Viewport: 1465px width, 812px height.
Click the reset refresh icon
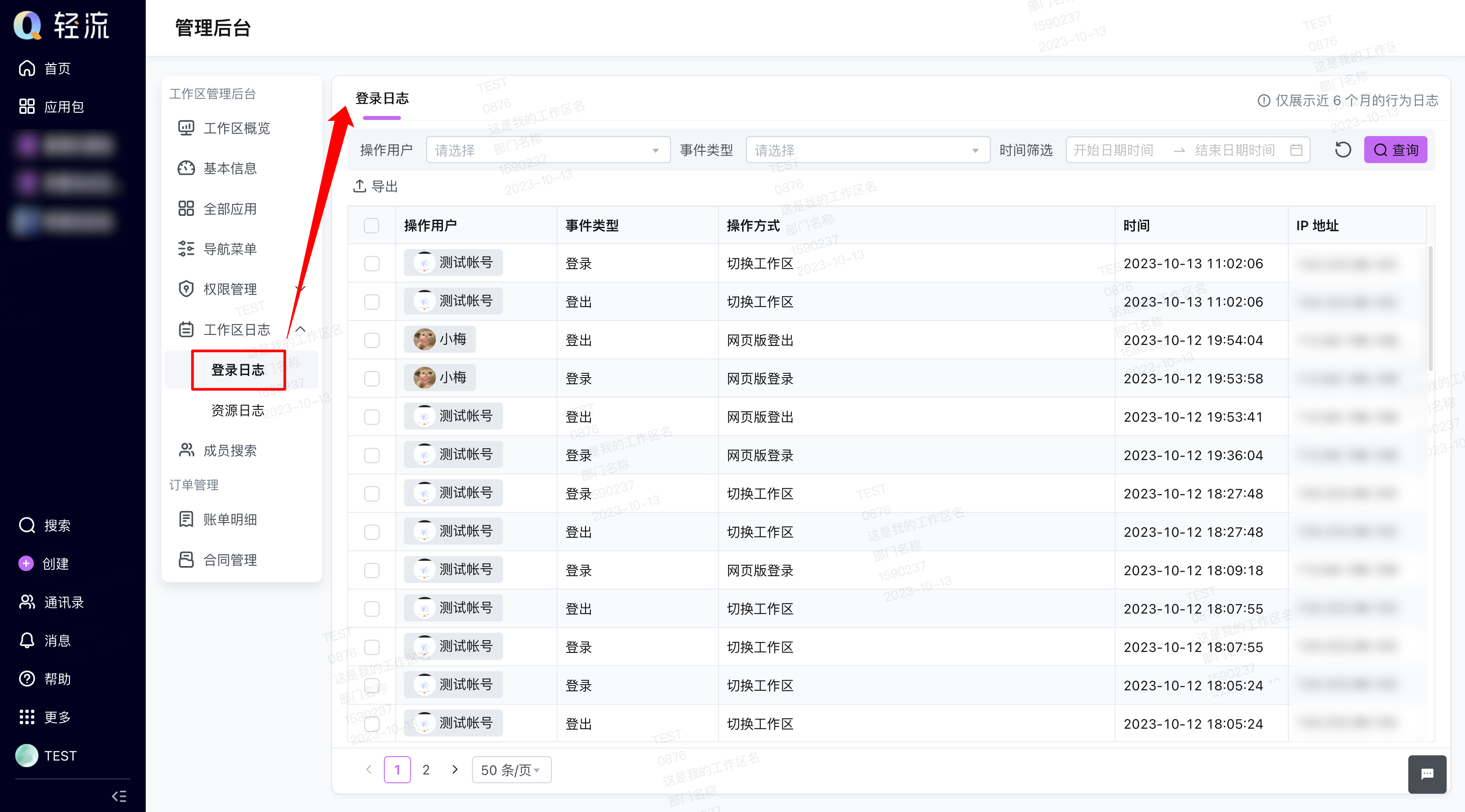[1343, 150]
